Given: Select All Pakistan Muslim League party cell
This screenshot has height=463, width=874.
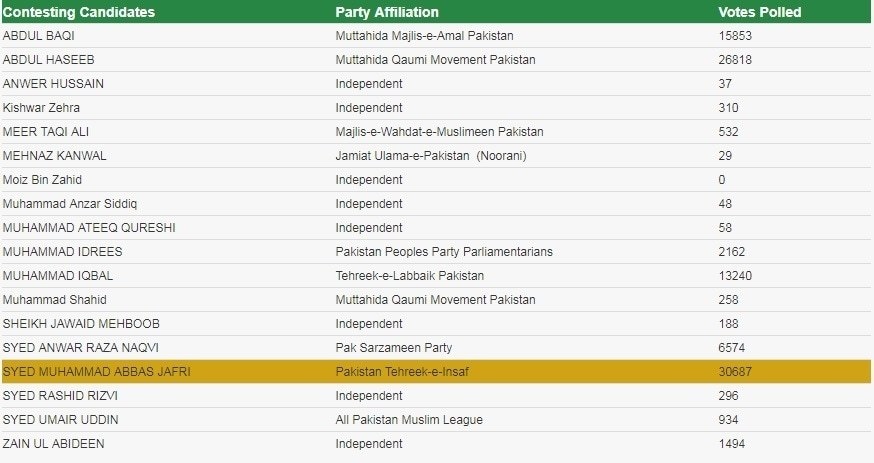Looking at the screenshot, I should coord(409,420).
